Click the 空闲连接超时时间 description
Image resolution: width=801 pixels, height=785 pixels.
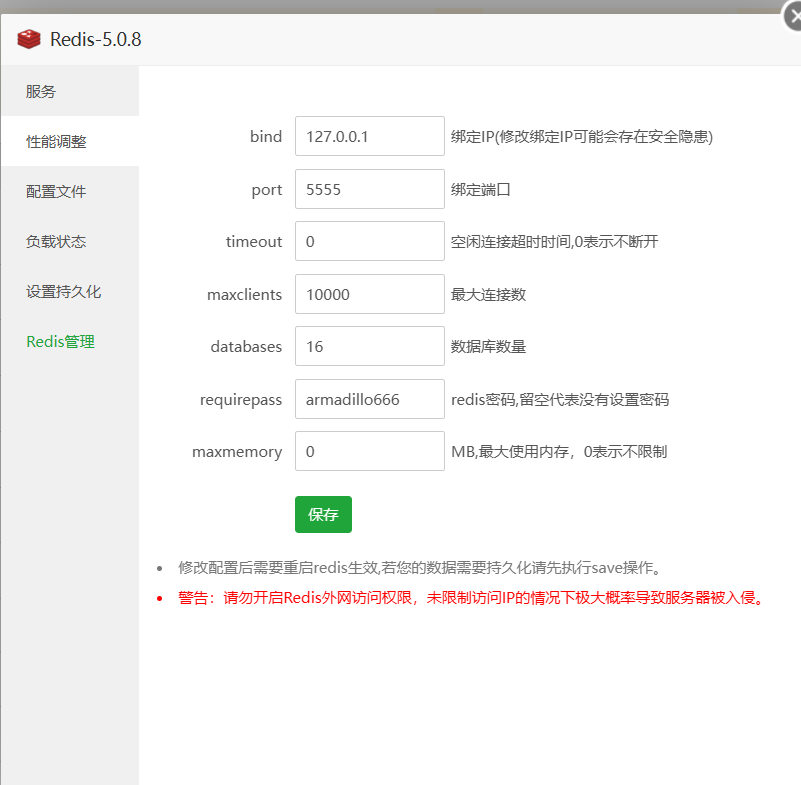pos(554,242)
